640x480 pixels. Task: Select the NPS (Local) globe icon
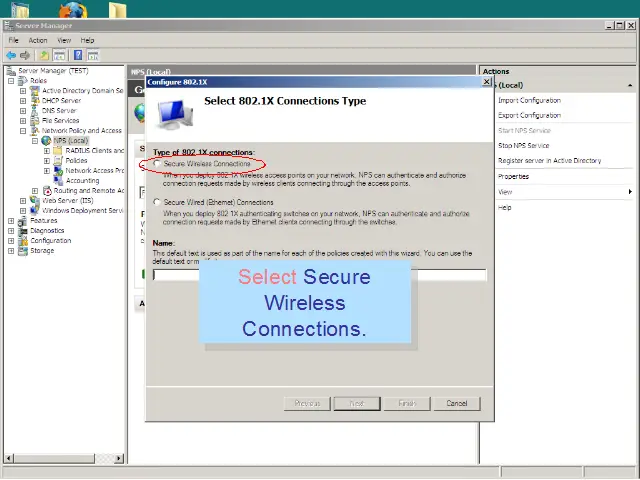(x=46, y=140)
